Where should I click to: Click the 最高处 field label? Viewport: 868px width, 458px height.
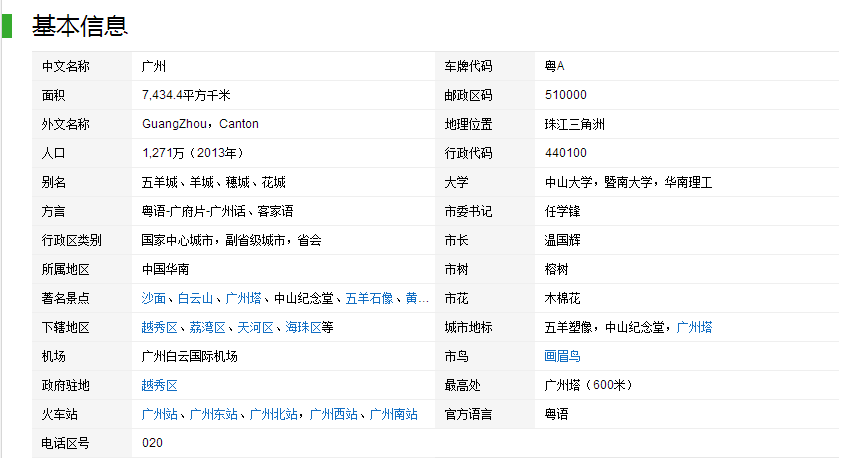click(x=462, y=385)
